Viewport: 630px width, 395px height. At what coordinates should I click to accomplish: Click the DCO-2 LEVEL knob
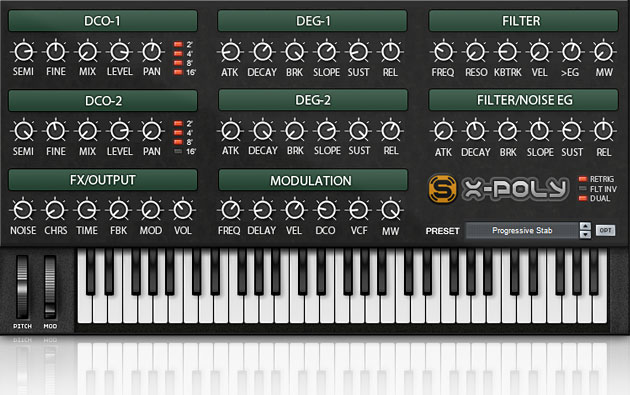click(x=119, y=131)
